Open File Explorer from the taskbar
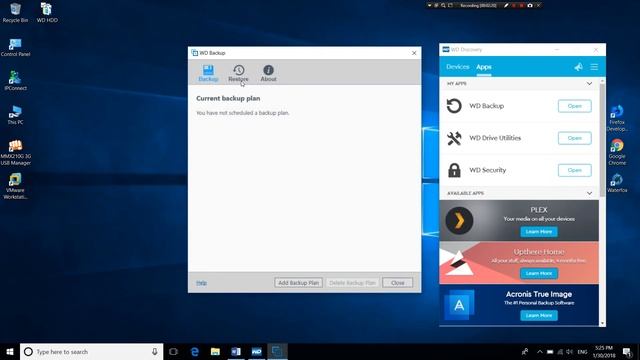 click(215, 351)
